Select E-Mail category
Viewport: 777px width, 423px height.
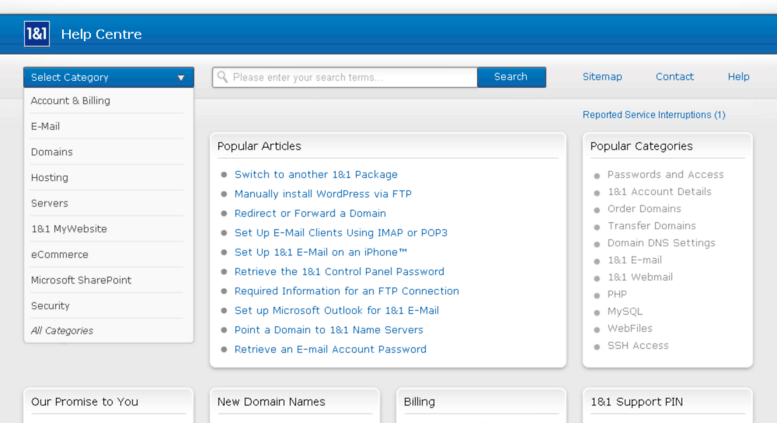pos(45,126)
